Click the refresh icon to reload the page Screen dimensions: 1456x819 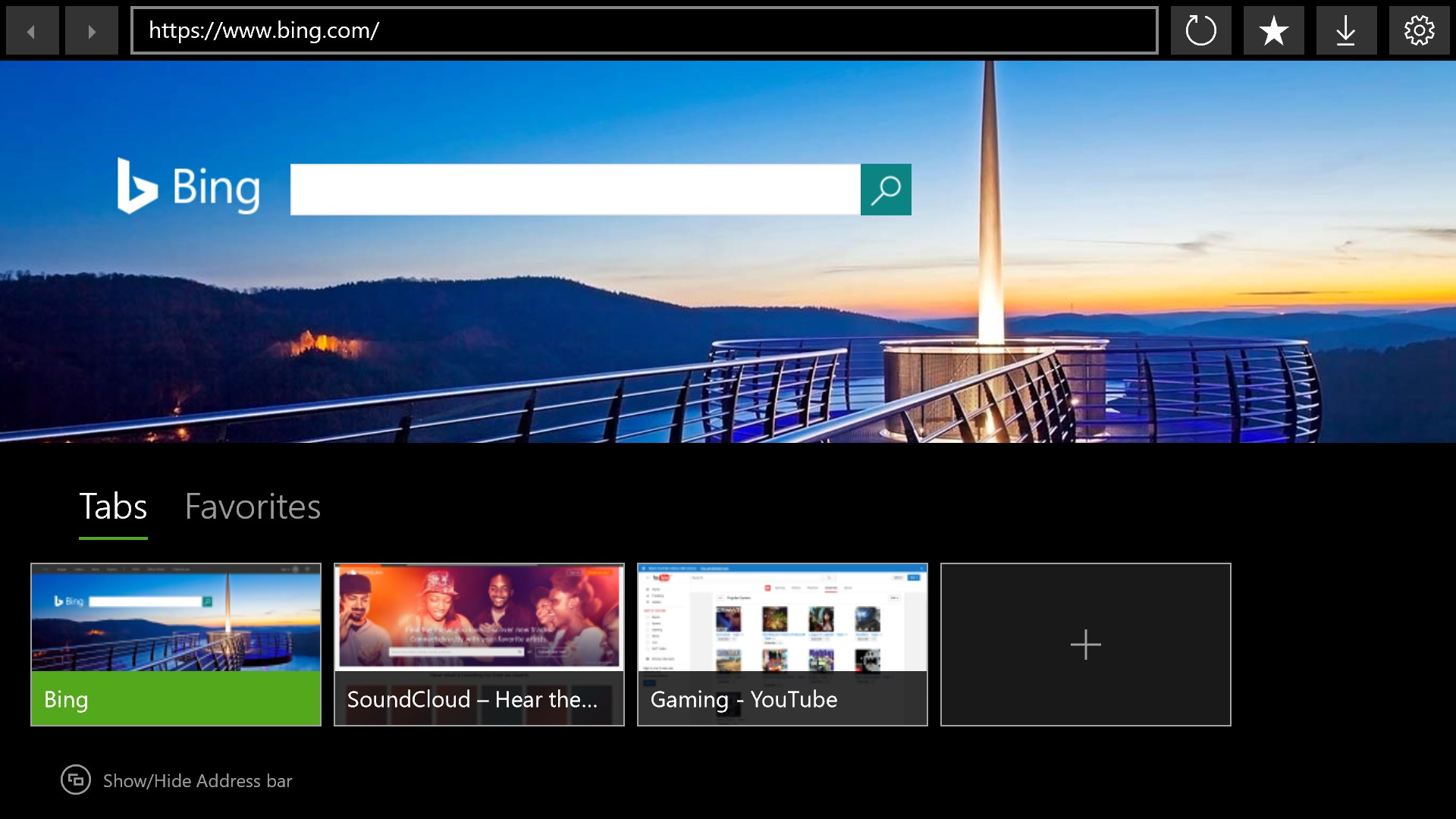[x=1201, y=30]
